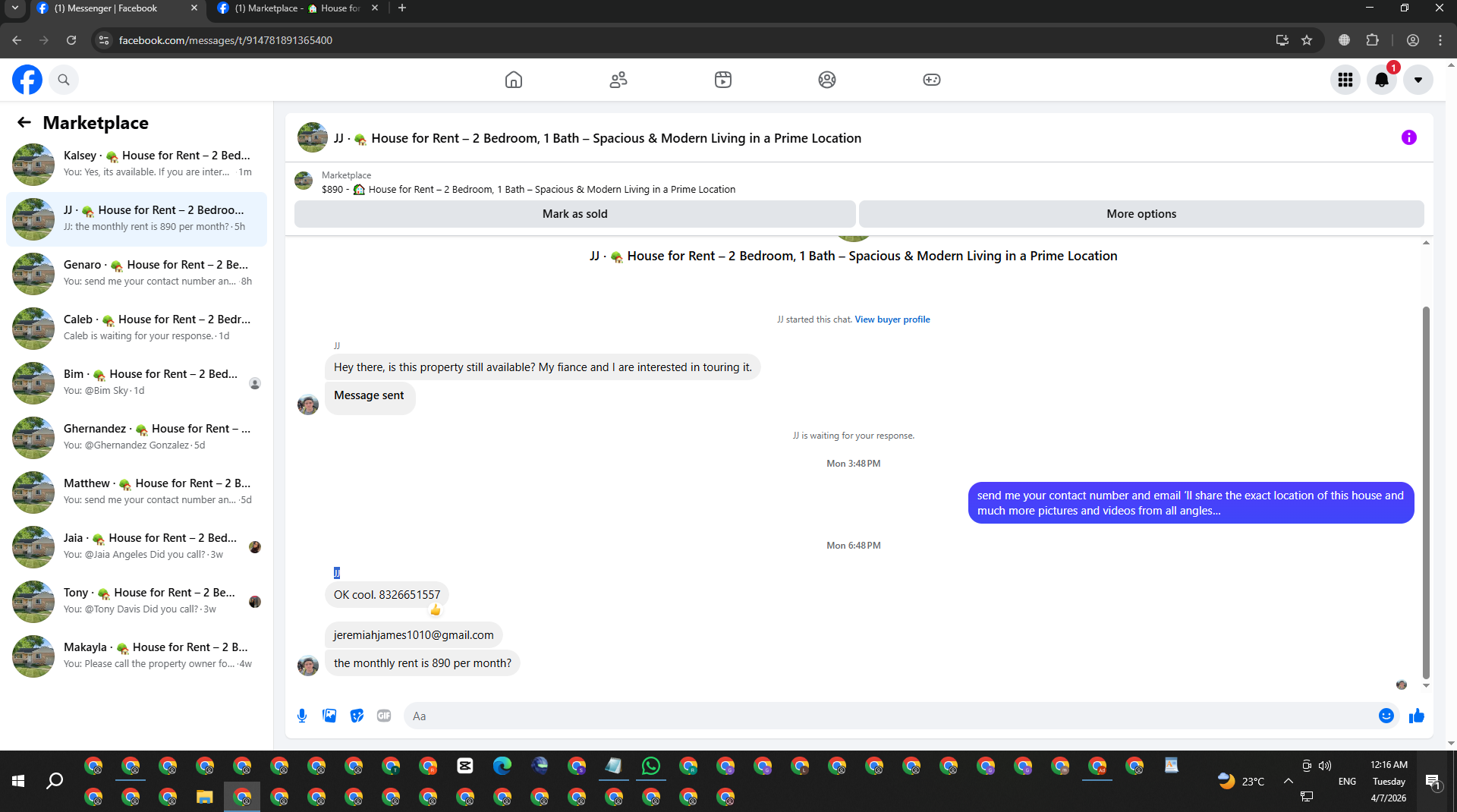Open the Gaming controller icon
1457x812 pixels.
932,80
